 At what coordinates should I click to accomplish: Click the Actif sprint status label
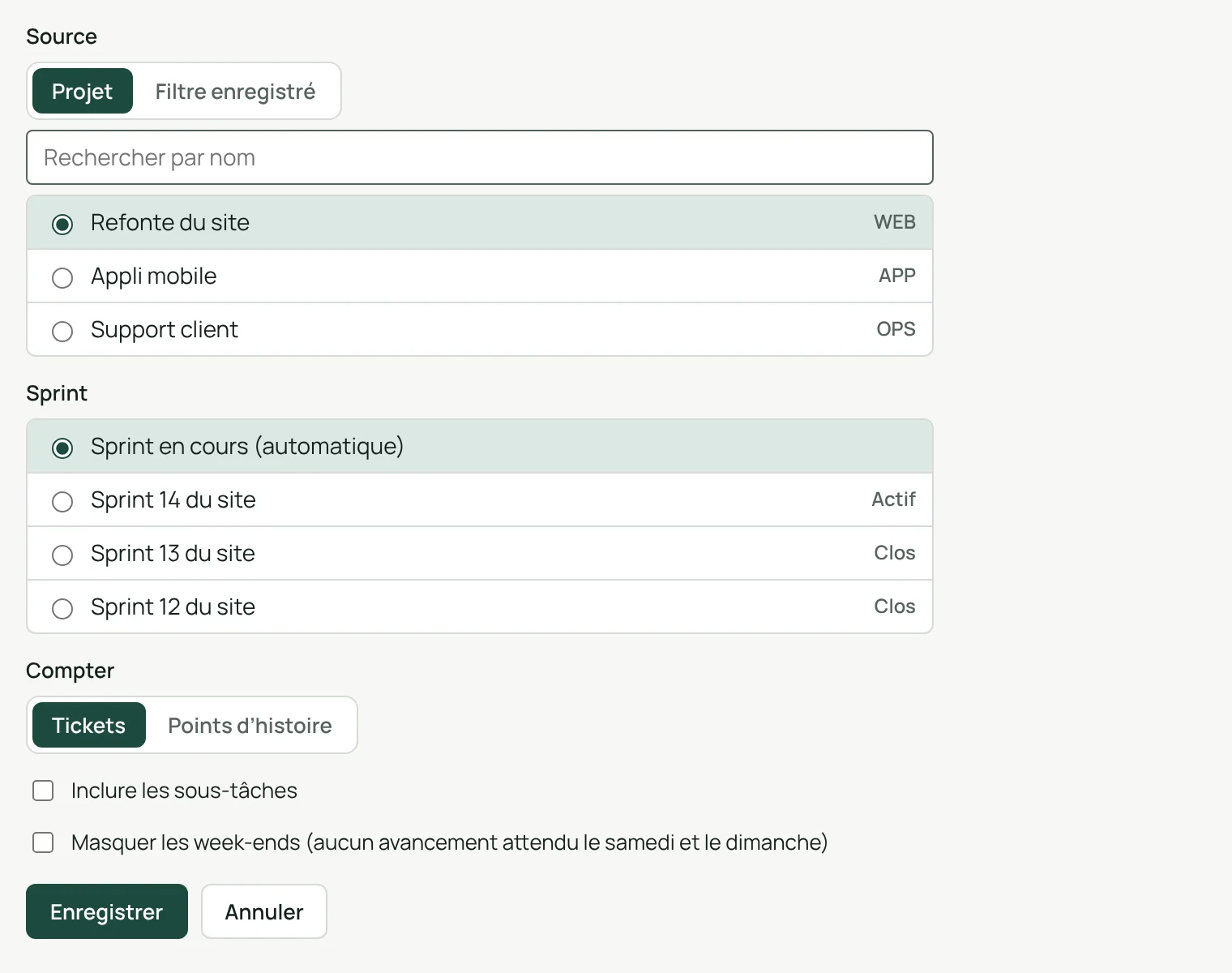coord(893,499)
